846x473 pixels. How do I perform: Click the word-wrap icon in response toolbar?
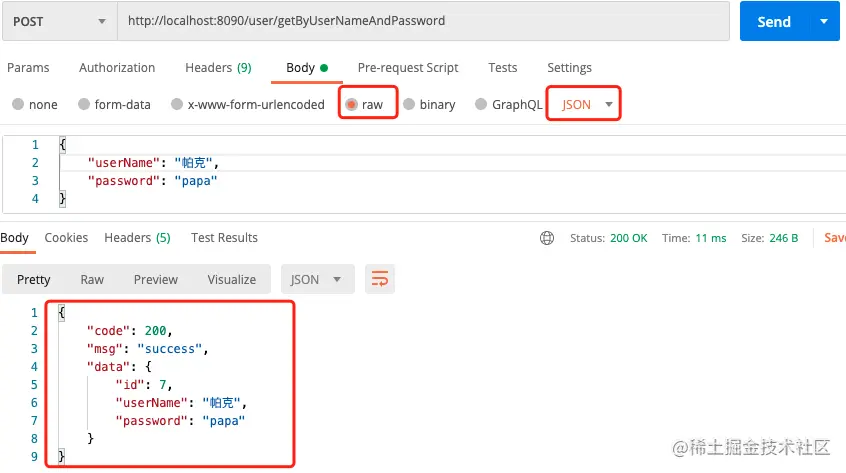click(x=380, y=279)
